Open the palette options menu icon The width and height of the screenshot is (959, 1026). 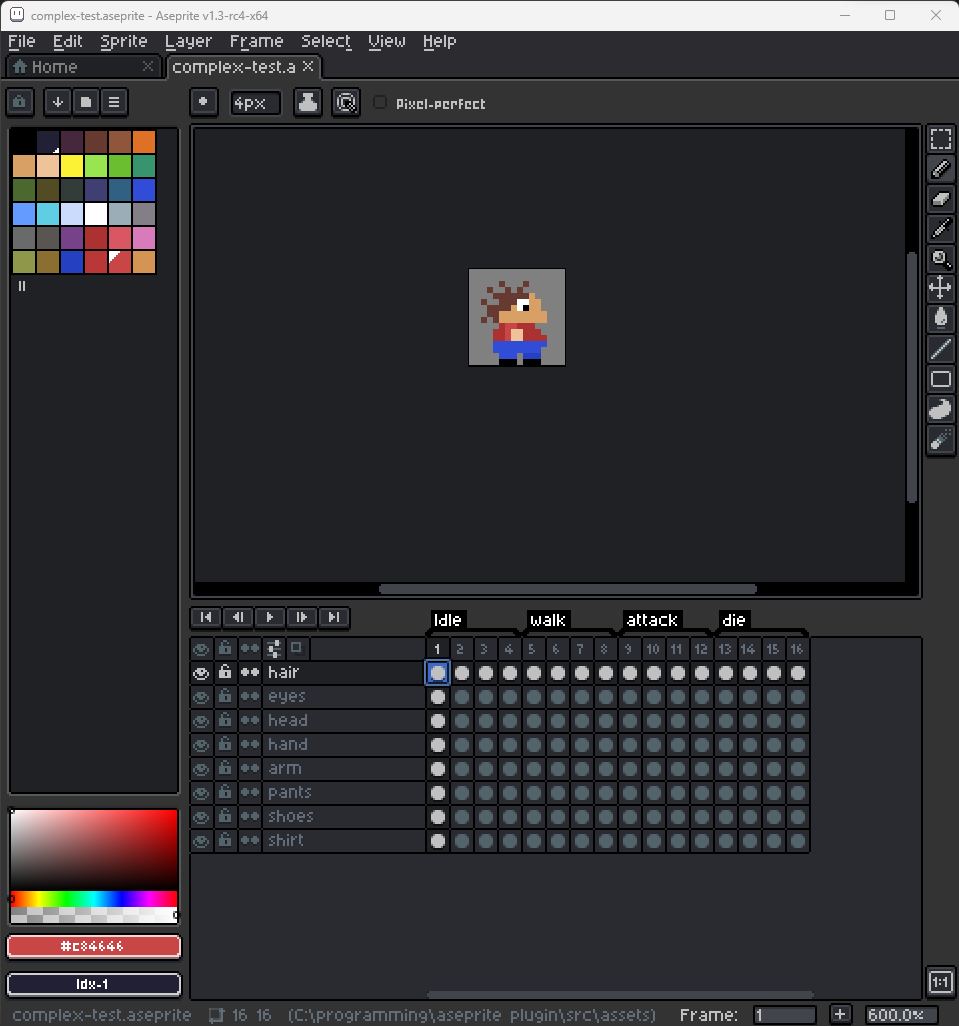[114, 102]
